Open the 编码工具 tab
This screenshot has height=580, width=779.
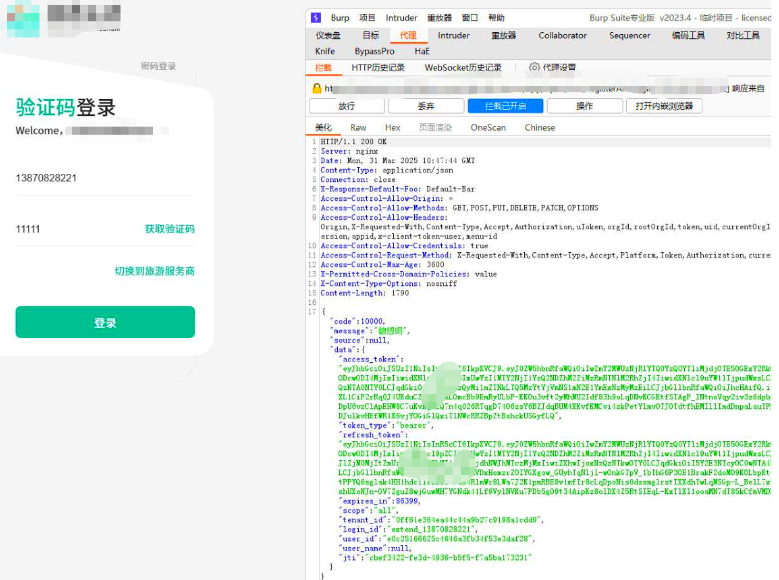[688, 35]
